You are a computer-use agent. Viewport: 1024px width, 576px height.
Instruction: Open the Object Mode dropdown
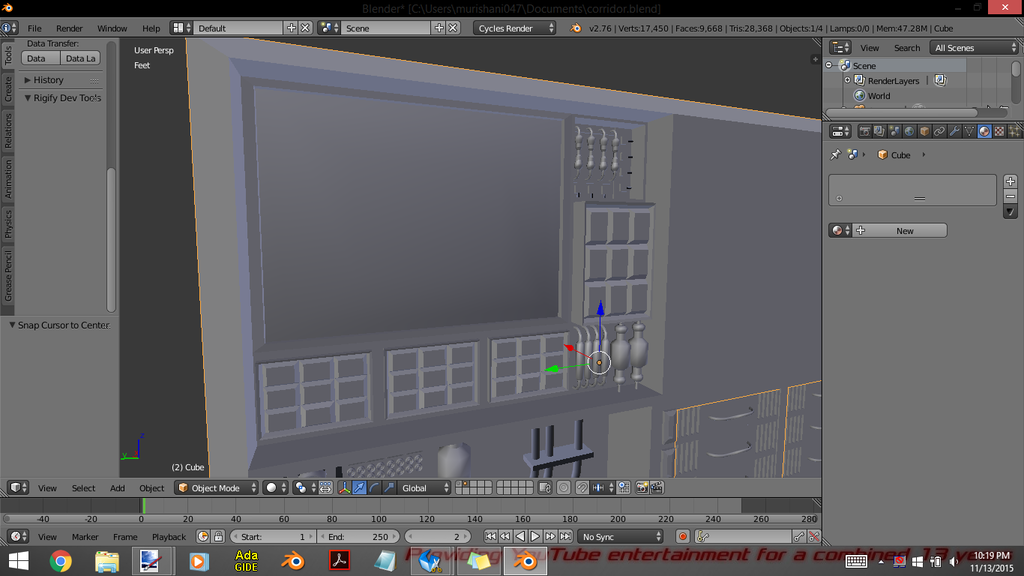pos(216,488)
